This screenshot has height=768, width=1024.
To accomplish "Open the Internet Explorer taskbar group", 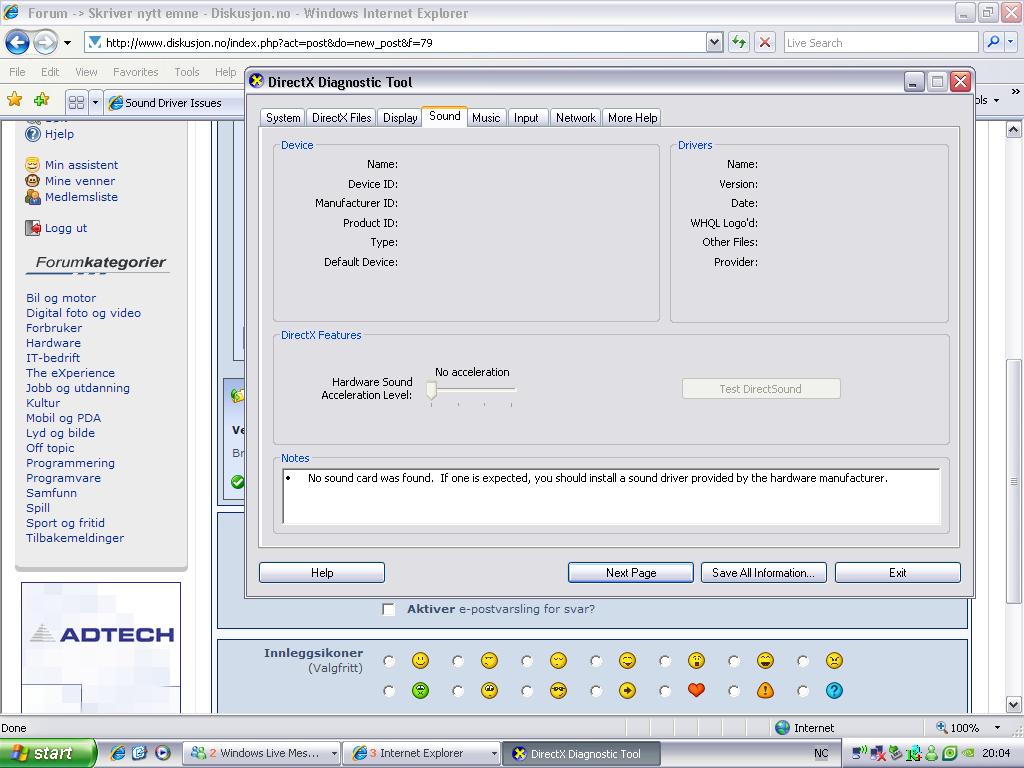I will point(422,753).
